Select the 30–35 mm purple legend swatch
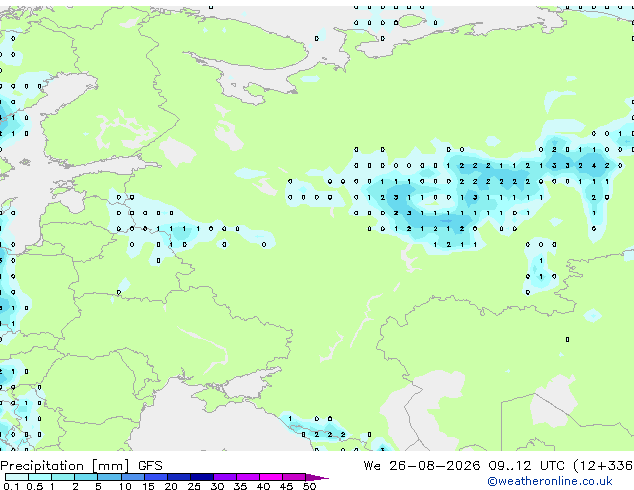 tap(225, 477)
